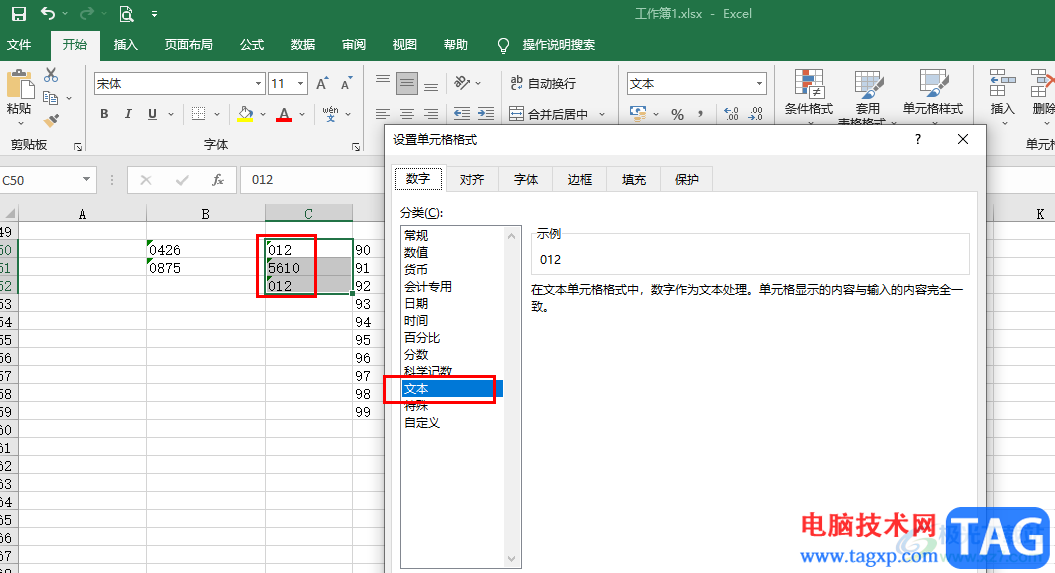Expand quick access toolbar customization arrow
Image resolution: width=1055 pixels, height=573 pixels.
(x=154, y=13)
